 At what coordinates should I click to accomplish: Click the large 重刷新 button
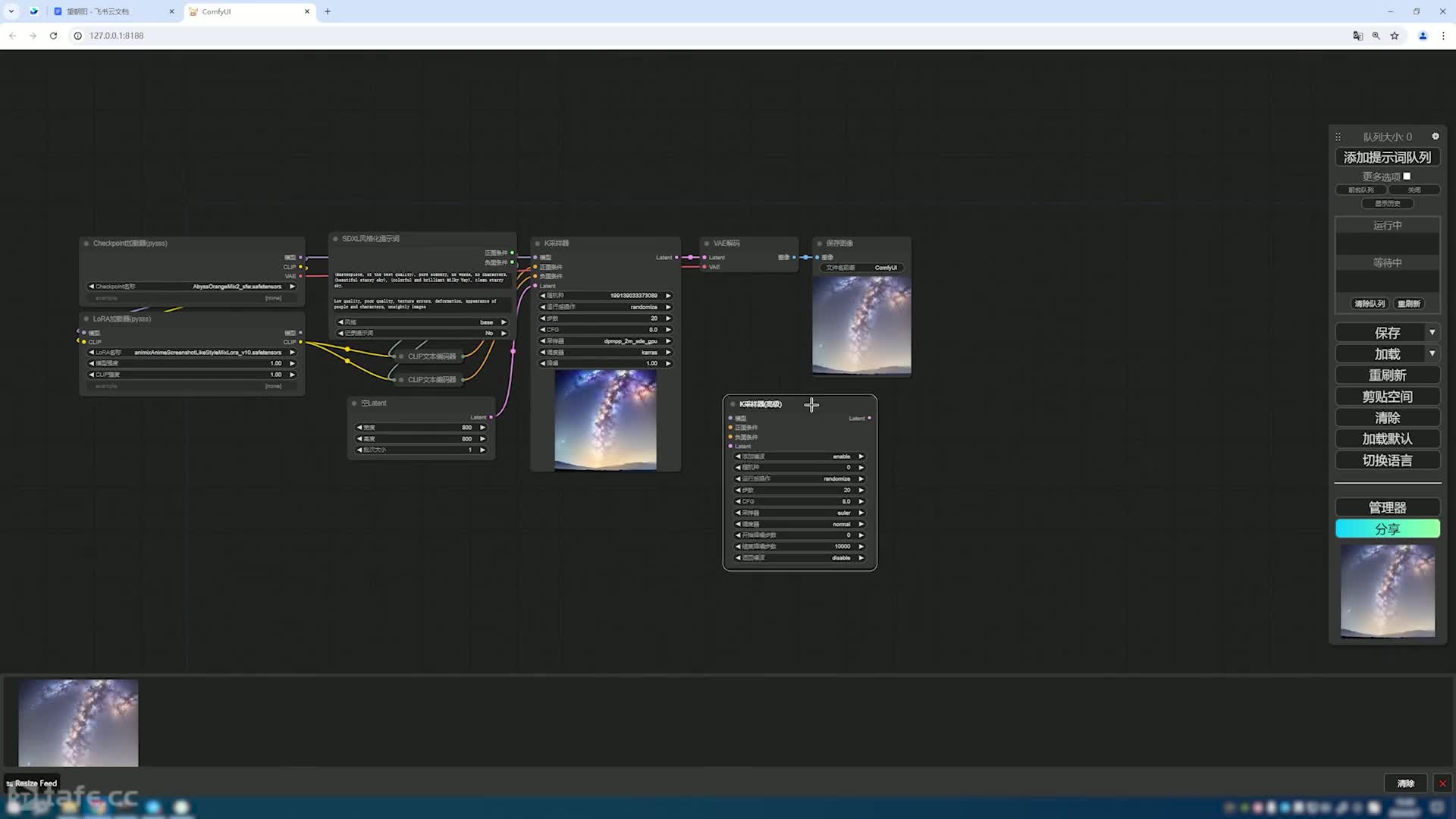point(1387,375)
